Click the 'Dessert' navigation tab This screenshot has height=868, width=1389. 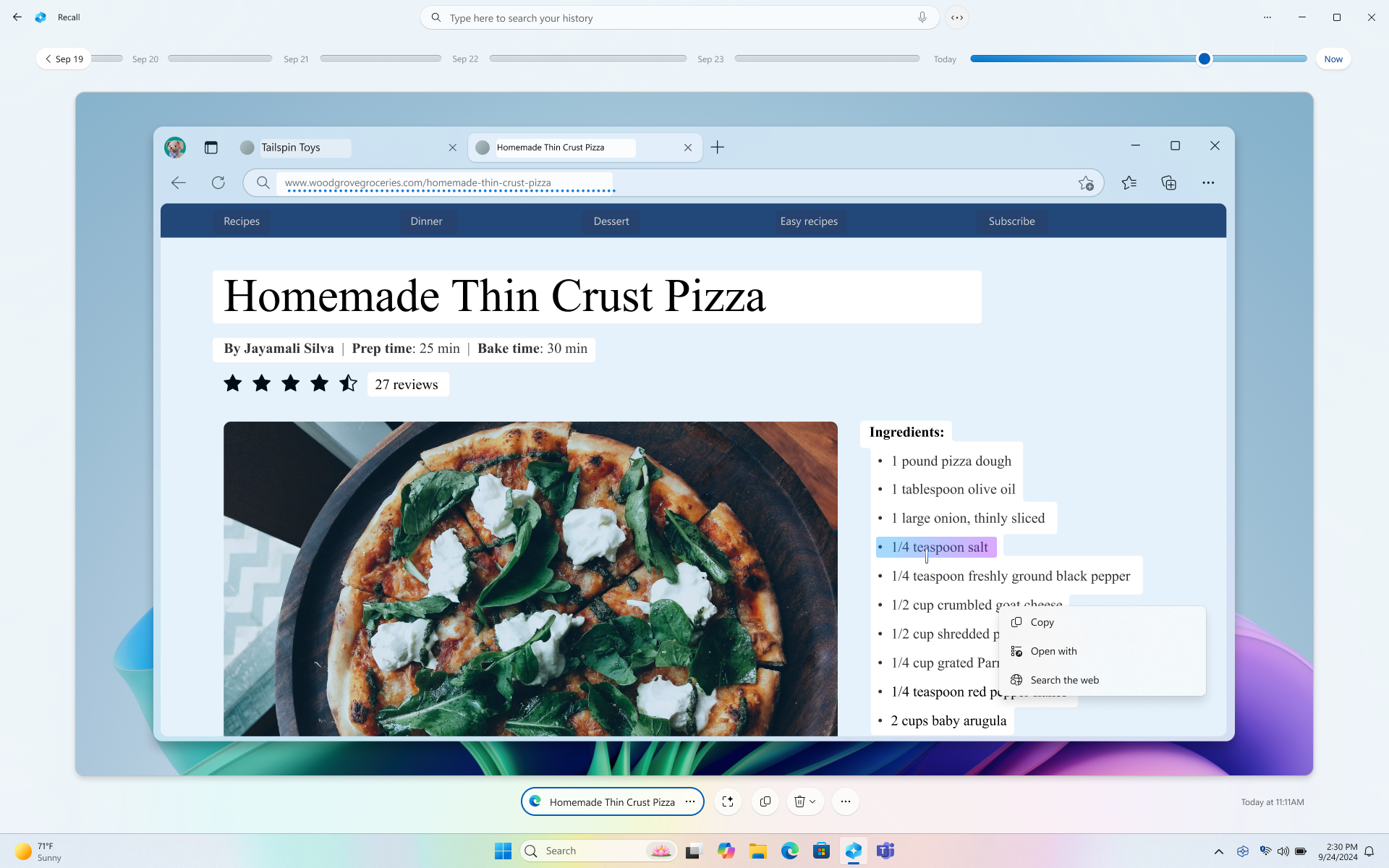tap(612, 221)
